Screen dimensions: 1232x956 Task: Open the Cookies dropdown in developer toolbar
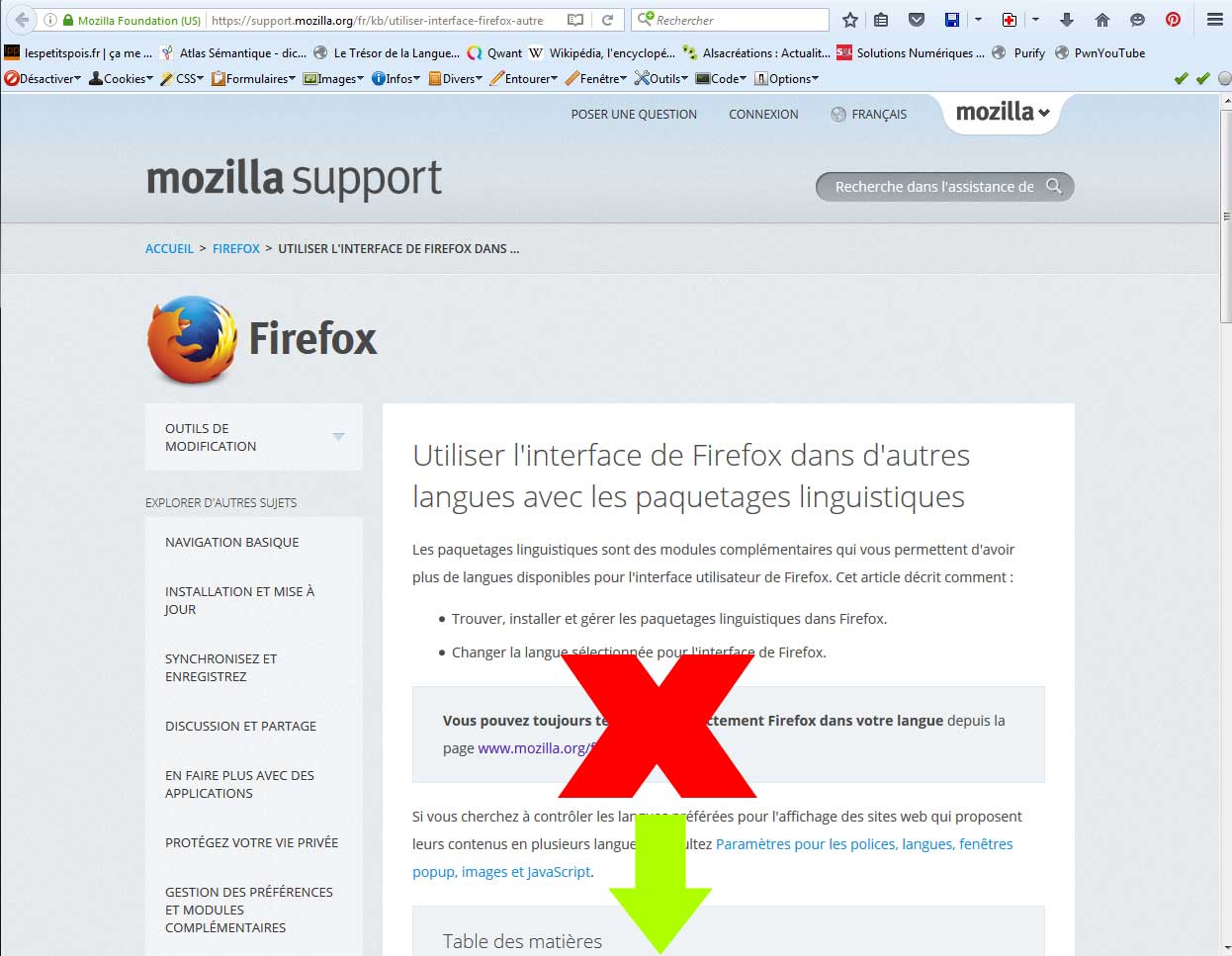point(121,78)
